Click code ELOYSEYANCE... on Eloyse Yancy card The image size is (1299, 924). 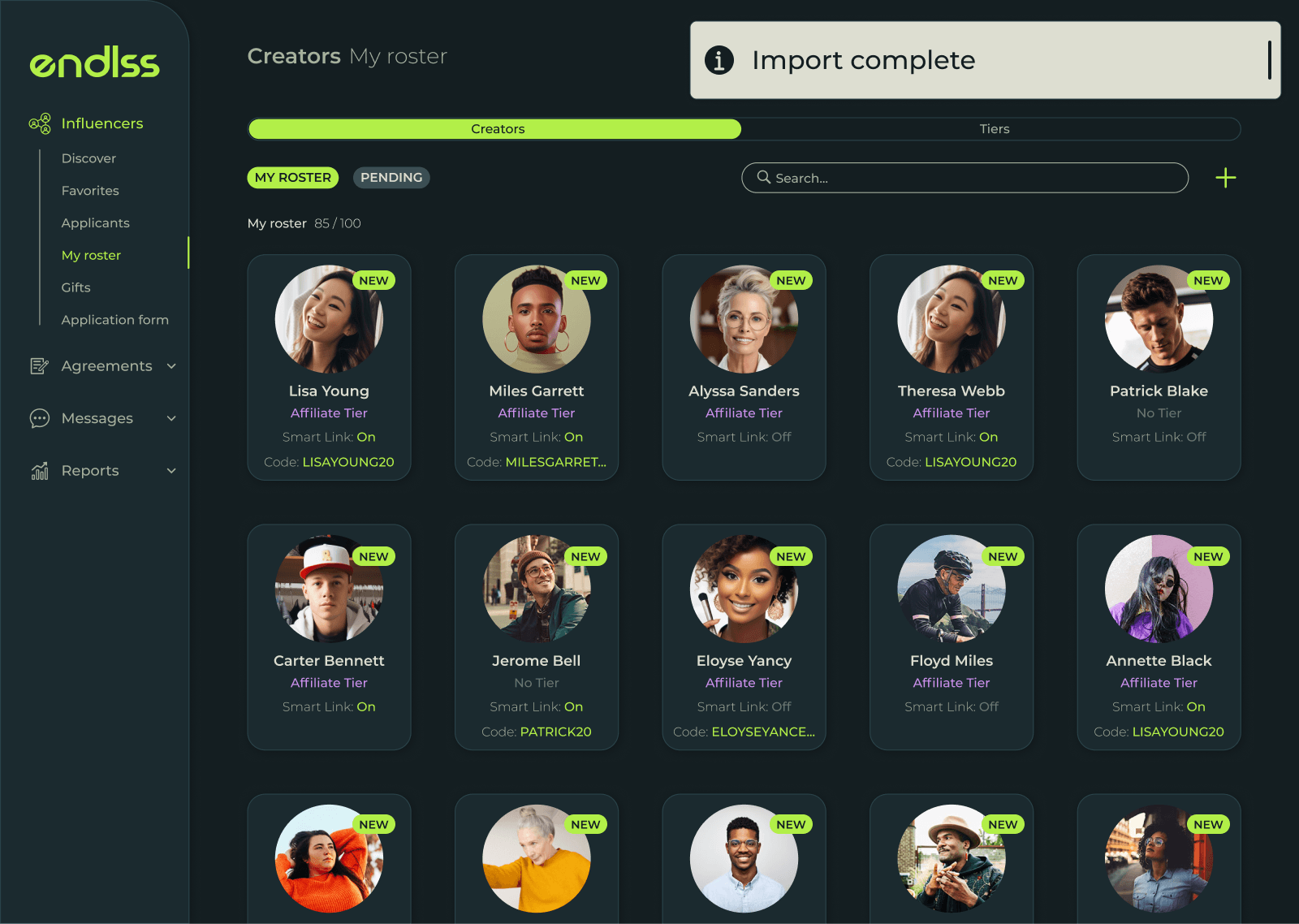763,732
